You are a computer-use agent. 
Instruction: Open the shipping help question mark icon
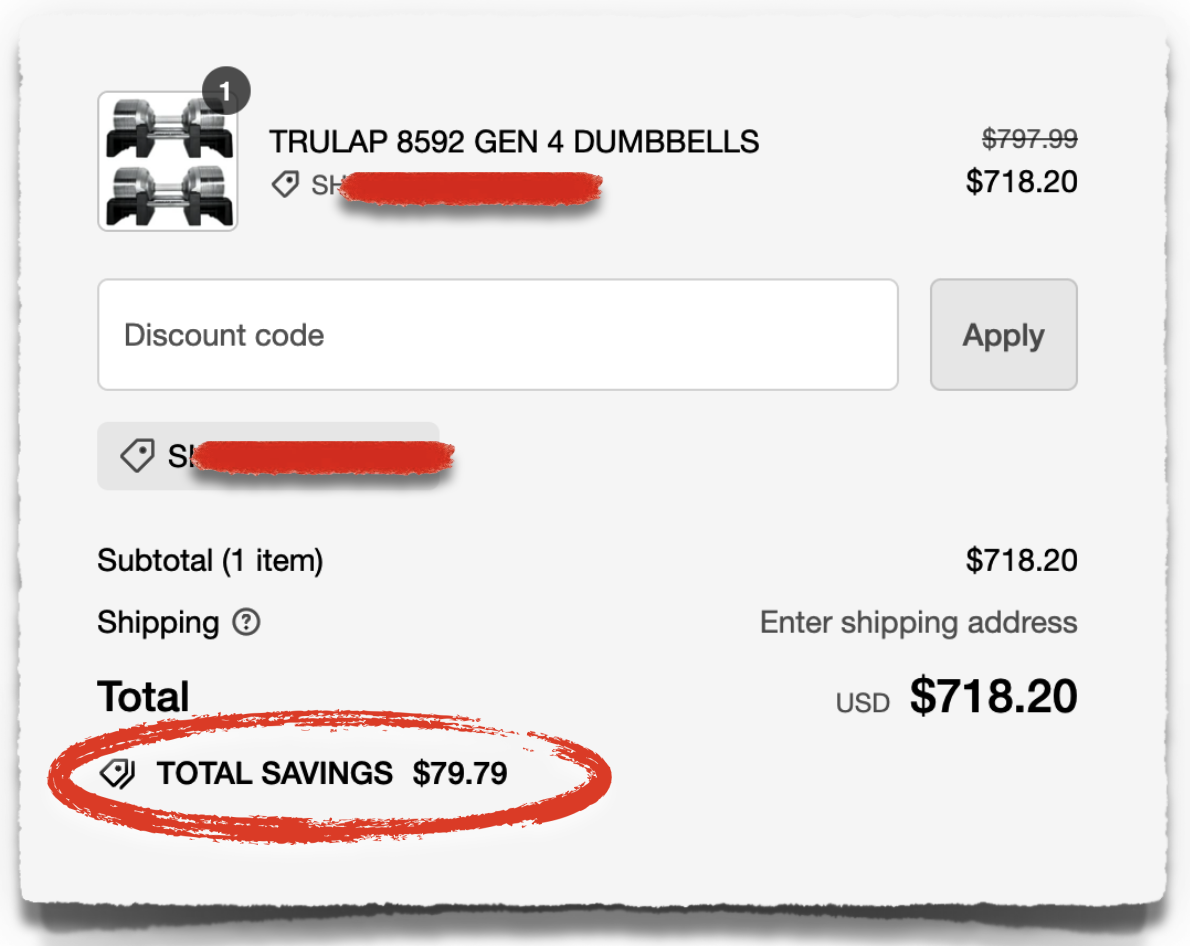tap(246, 623)
